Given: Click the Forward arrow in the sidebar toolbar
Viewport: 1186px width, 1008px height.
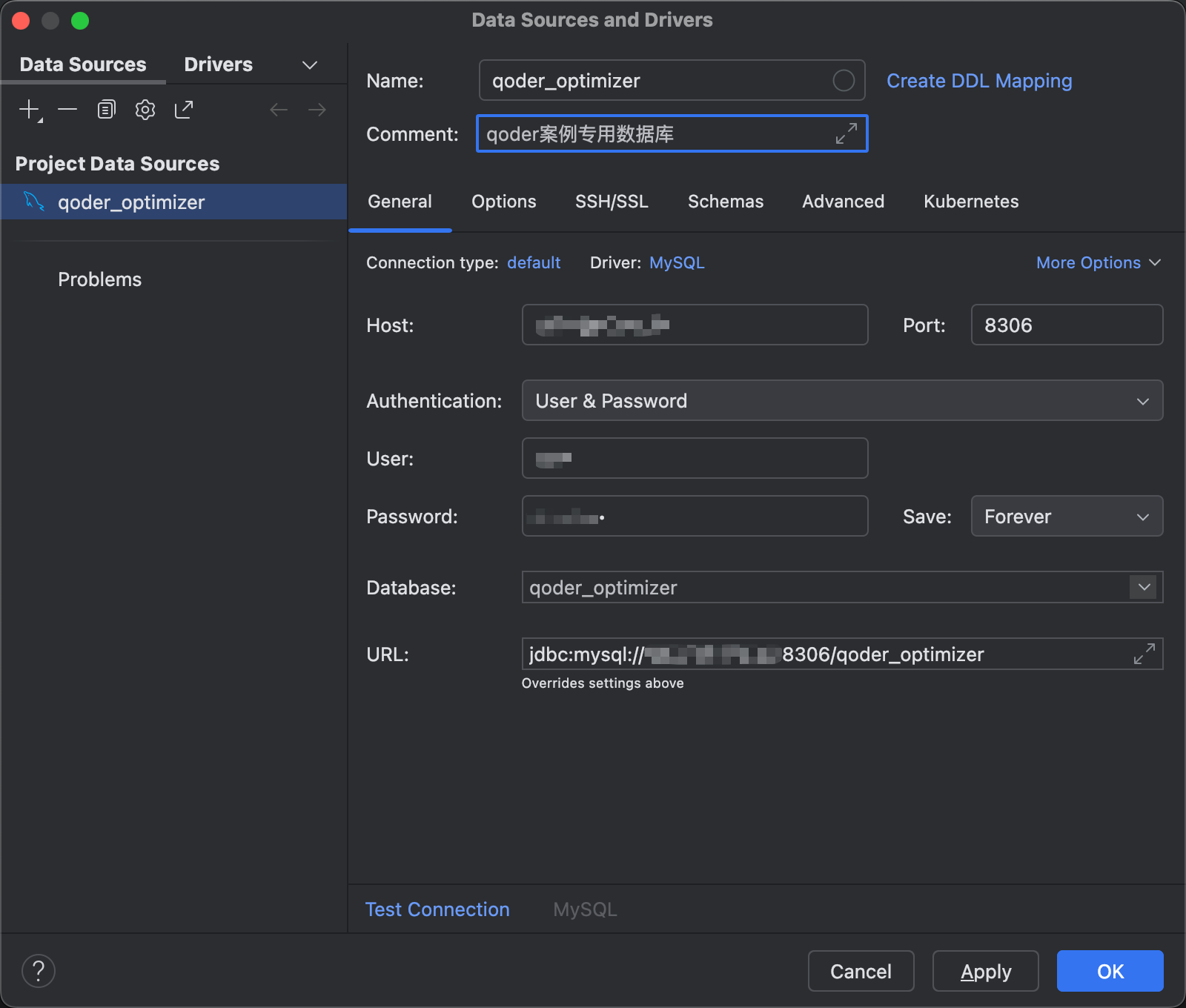Looking at the screenshot, I should click(317, 110).
